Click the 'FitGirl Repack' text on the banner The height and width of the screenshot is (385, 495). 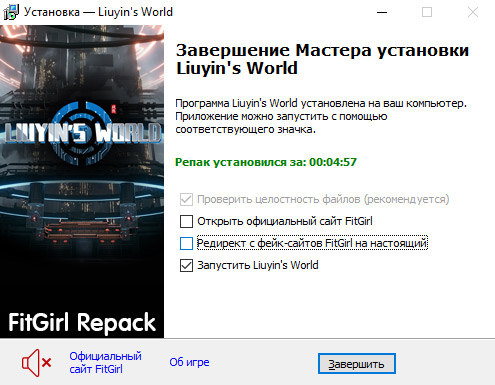click(82, 322)
